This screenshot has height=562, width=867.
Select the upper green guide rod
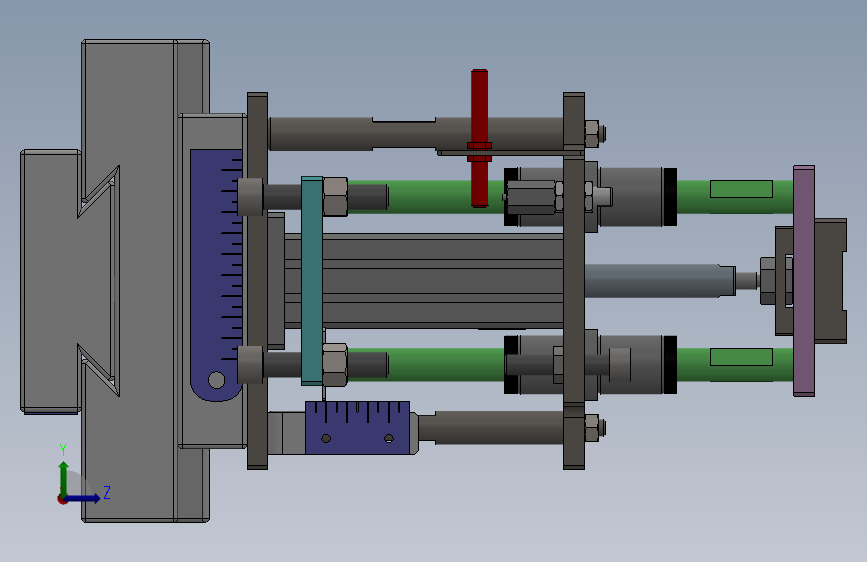click(426, 196)
